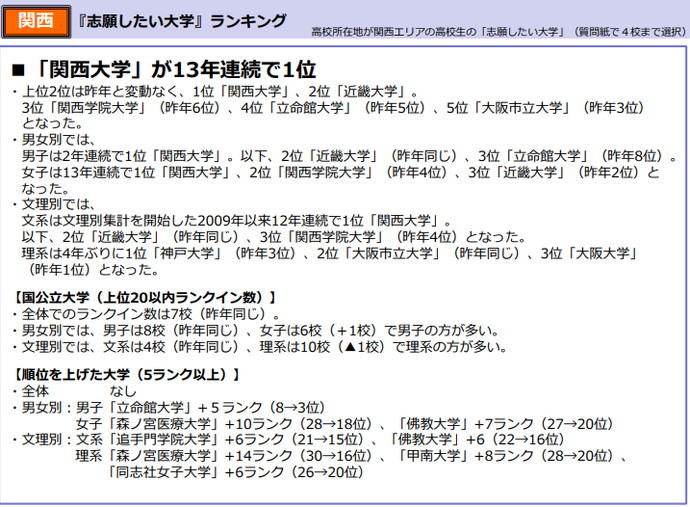690x507 pixels.
Task: Click the line 女子「森ノ宮医療大学」+10ランク
Action: [345, 424]
